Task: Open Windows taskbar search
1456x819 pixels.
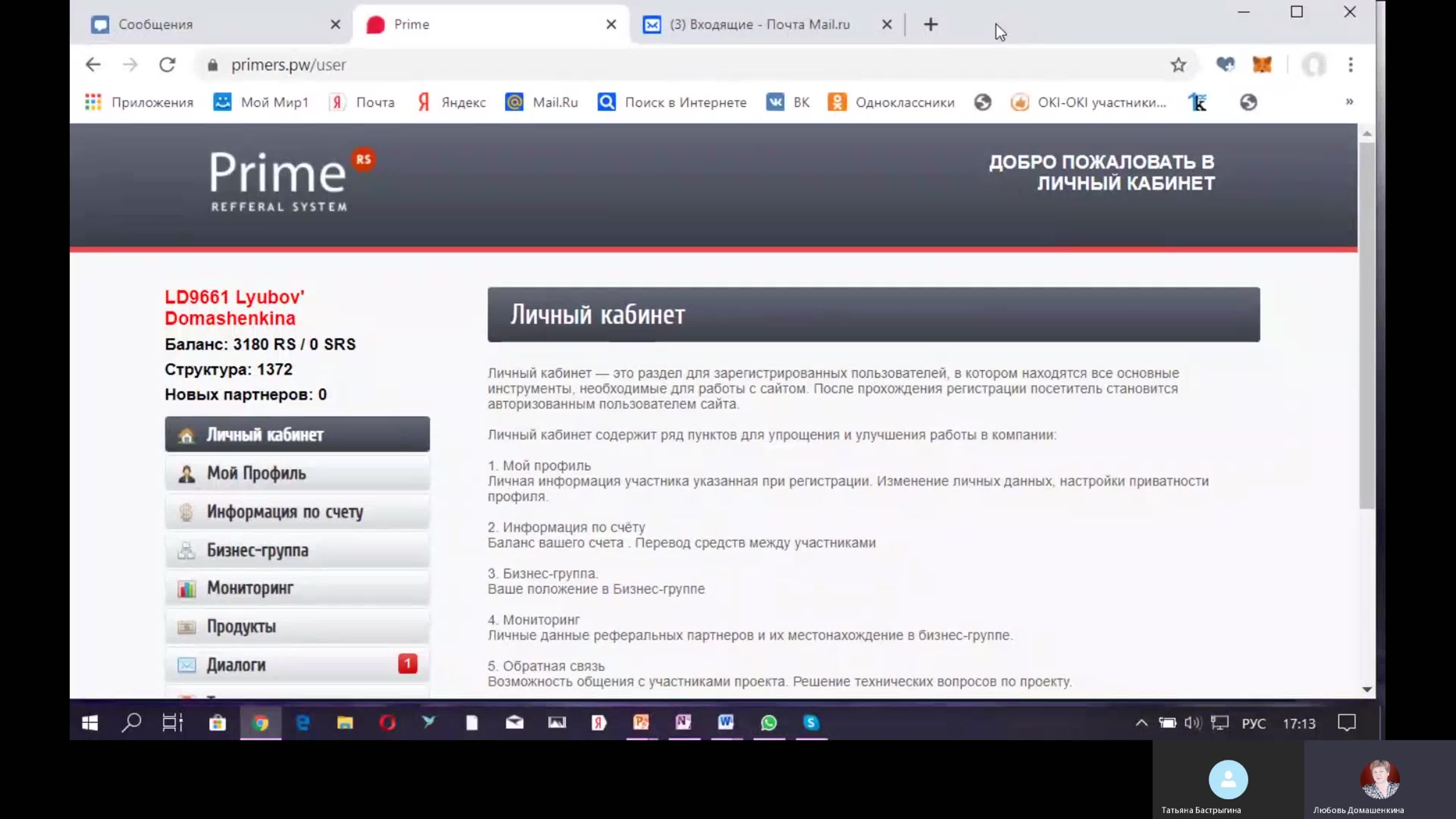Action: click(131, 722)
